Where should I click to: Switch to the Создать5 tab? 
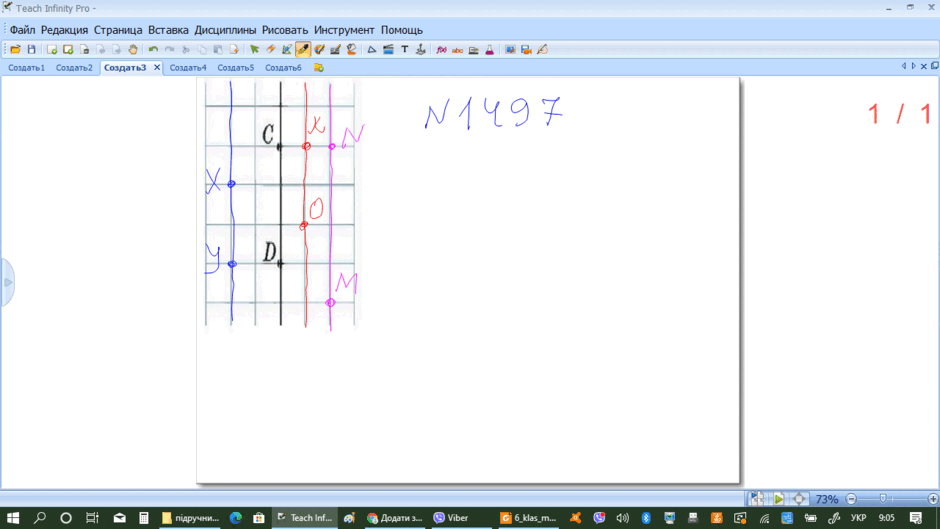point(236,68)
